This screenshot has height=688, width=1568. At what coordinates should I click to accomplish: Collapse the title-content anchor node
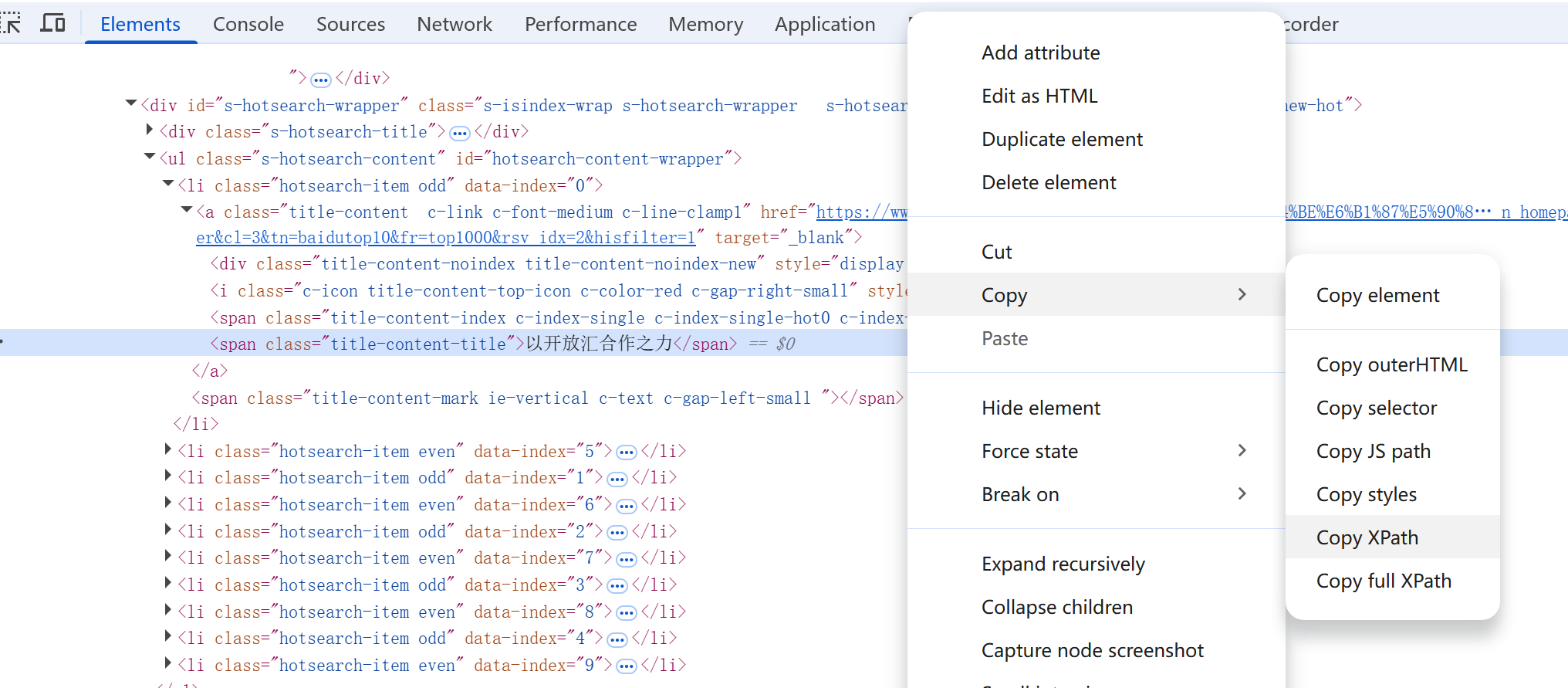click(x=187, y=210)
